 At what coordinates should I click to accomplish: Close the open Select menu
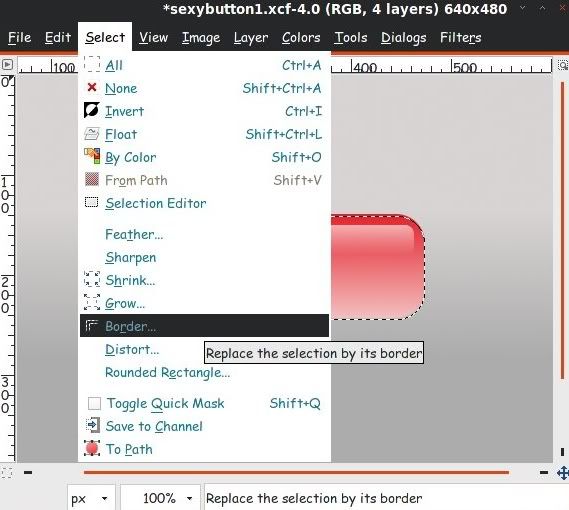105,37
